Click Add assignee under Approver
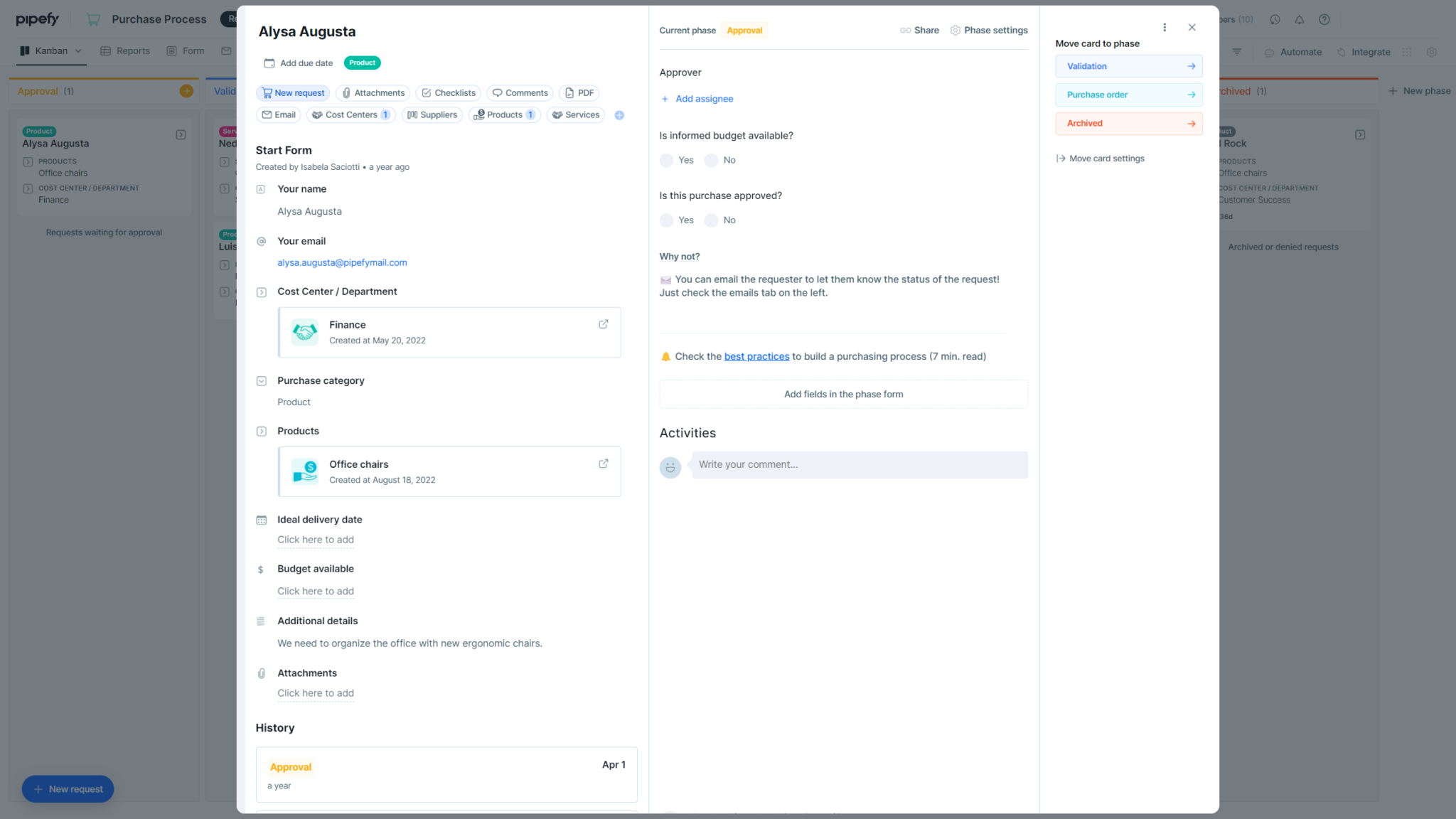 697,99
